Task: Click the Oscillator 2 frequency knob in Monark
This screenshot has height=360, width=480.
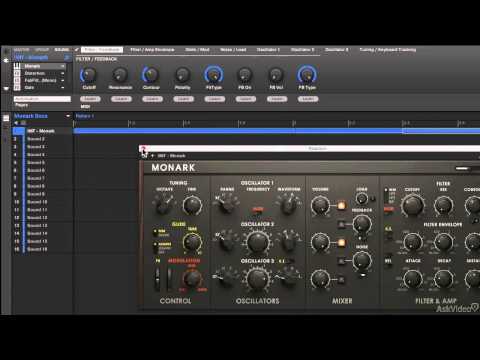Action: coord(257,242)
